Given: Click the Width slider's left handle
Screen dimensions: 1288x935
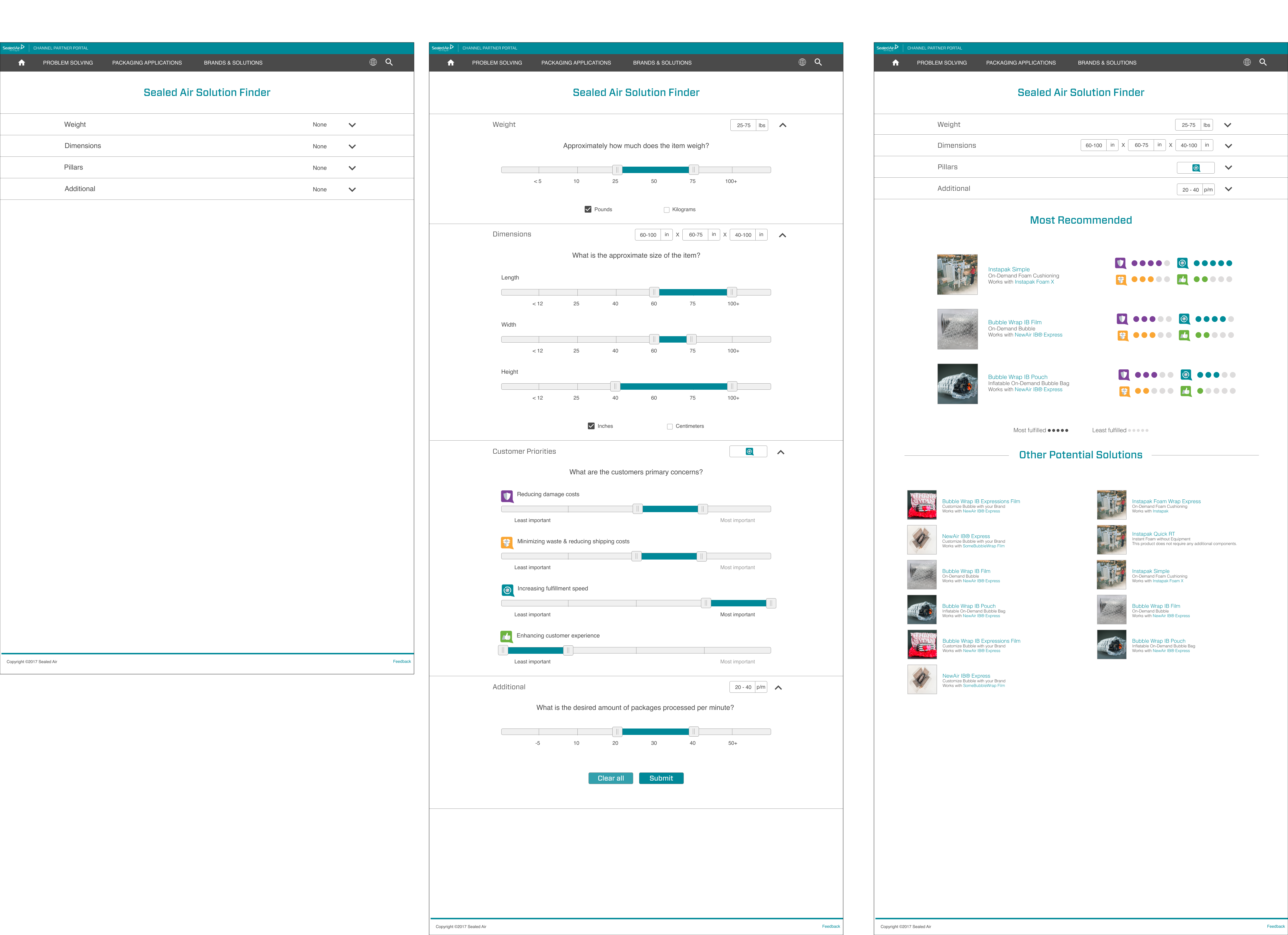Looking at the screenshot, I should [x=654, y=340].
